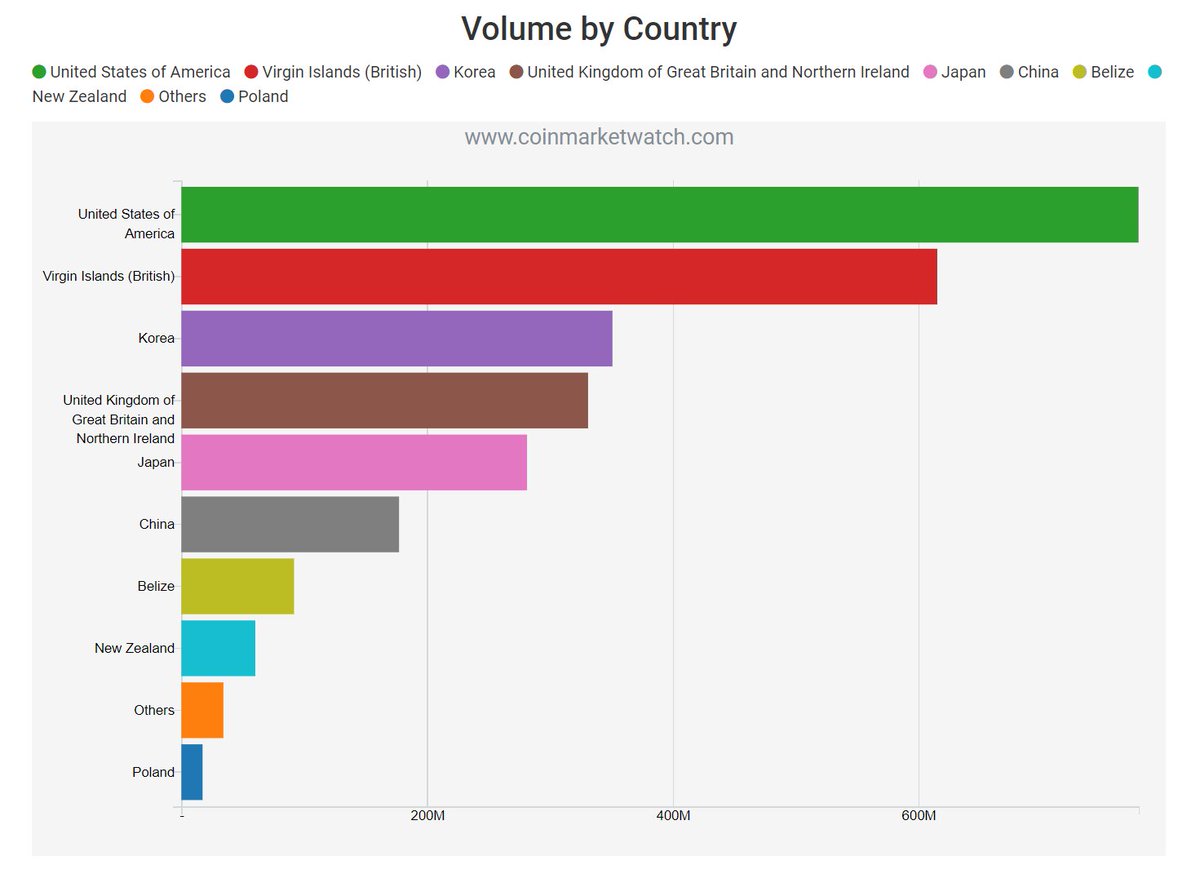The height and width of the screenshot is (896, 1200).
Task: Click the pink Japan bar
Action: [354, 462]
